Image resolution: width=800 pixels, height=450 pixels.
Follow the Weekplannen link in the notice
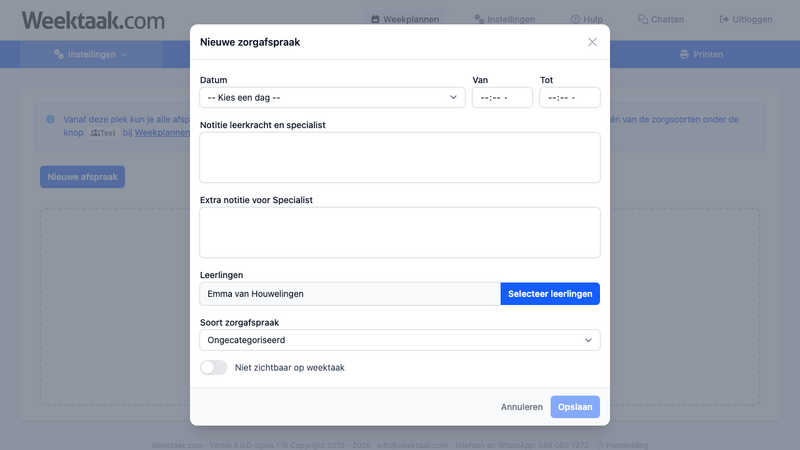[x=162, y=133]
